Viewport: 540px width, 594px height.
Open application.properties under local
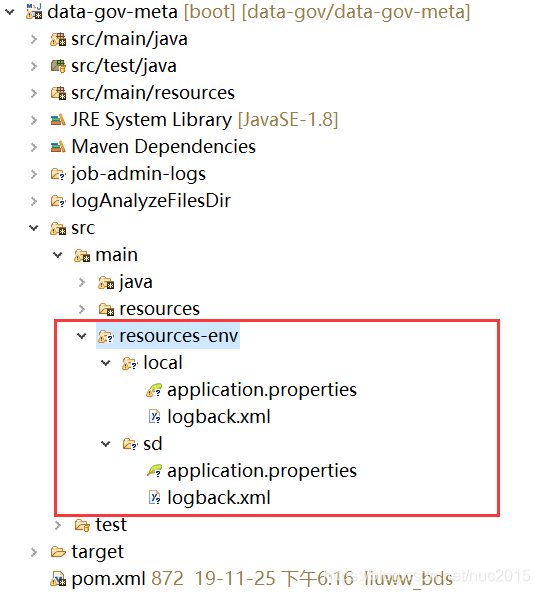tap(262, 390)
